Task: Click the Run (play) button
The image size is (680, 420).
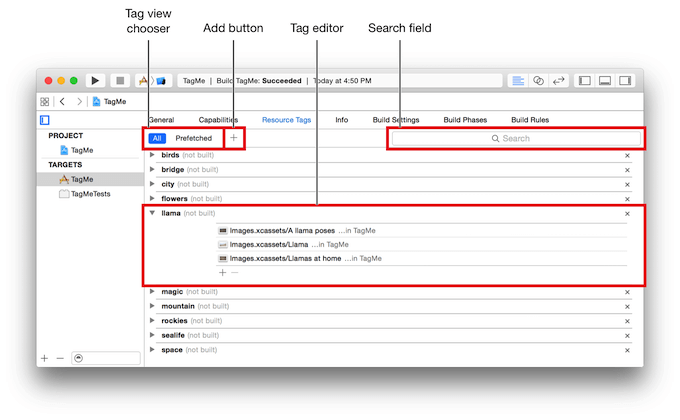Action: pyautogui.click(x=95, y=81)
